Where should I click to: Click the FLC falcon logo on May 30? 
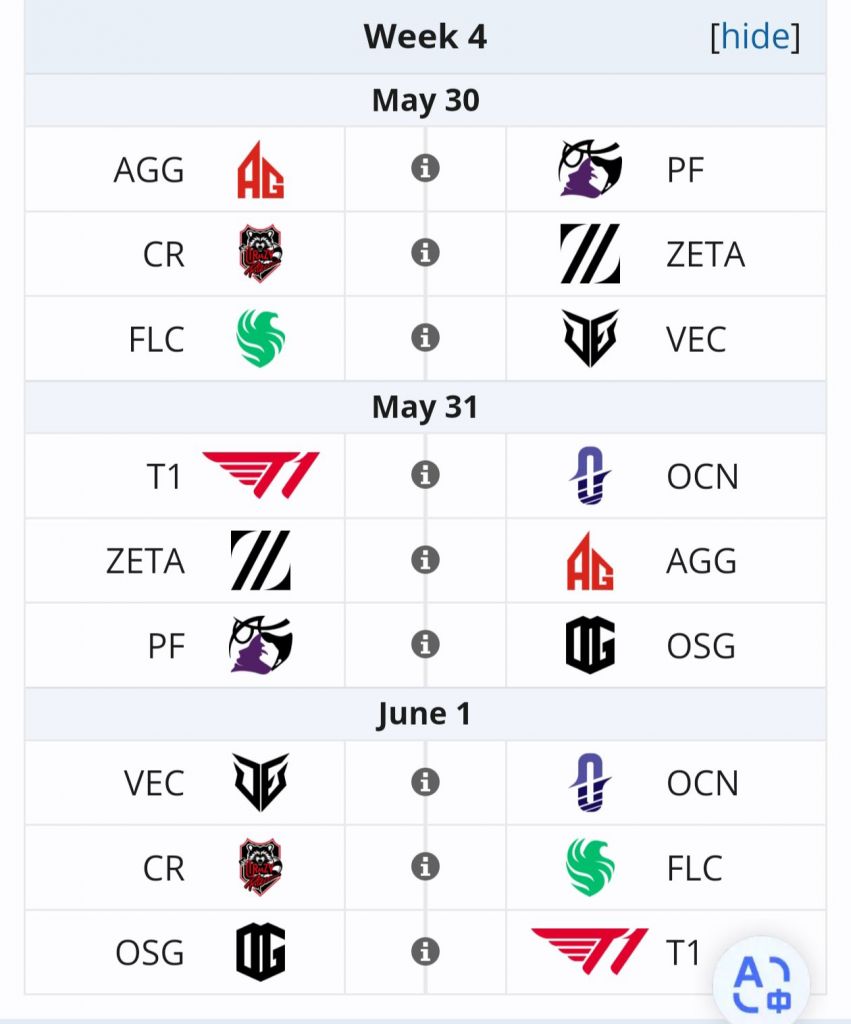261,339
